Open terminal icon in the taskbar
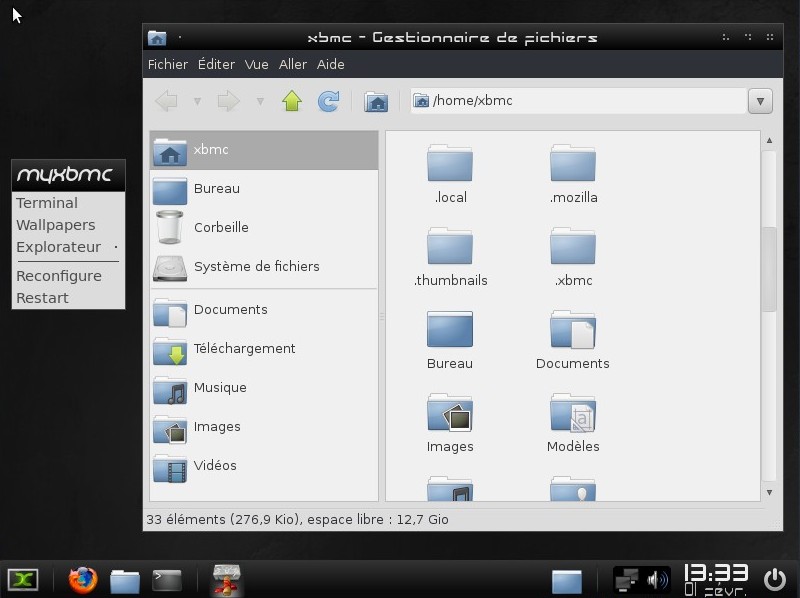The image size is (800, 598). pyautogui.click(x=167, y=580)
